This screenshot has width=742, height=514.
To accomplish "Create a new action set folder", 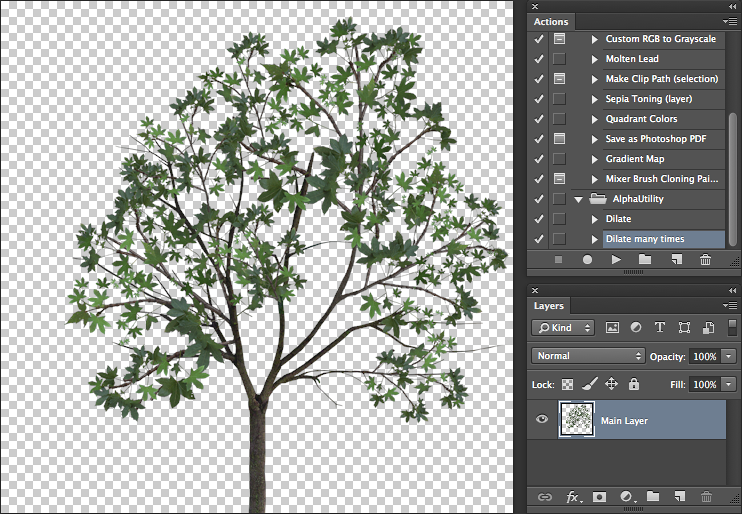I will pyautogui.click(x=645, y=260).
